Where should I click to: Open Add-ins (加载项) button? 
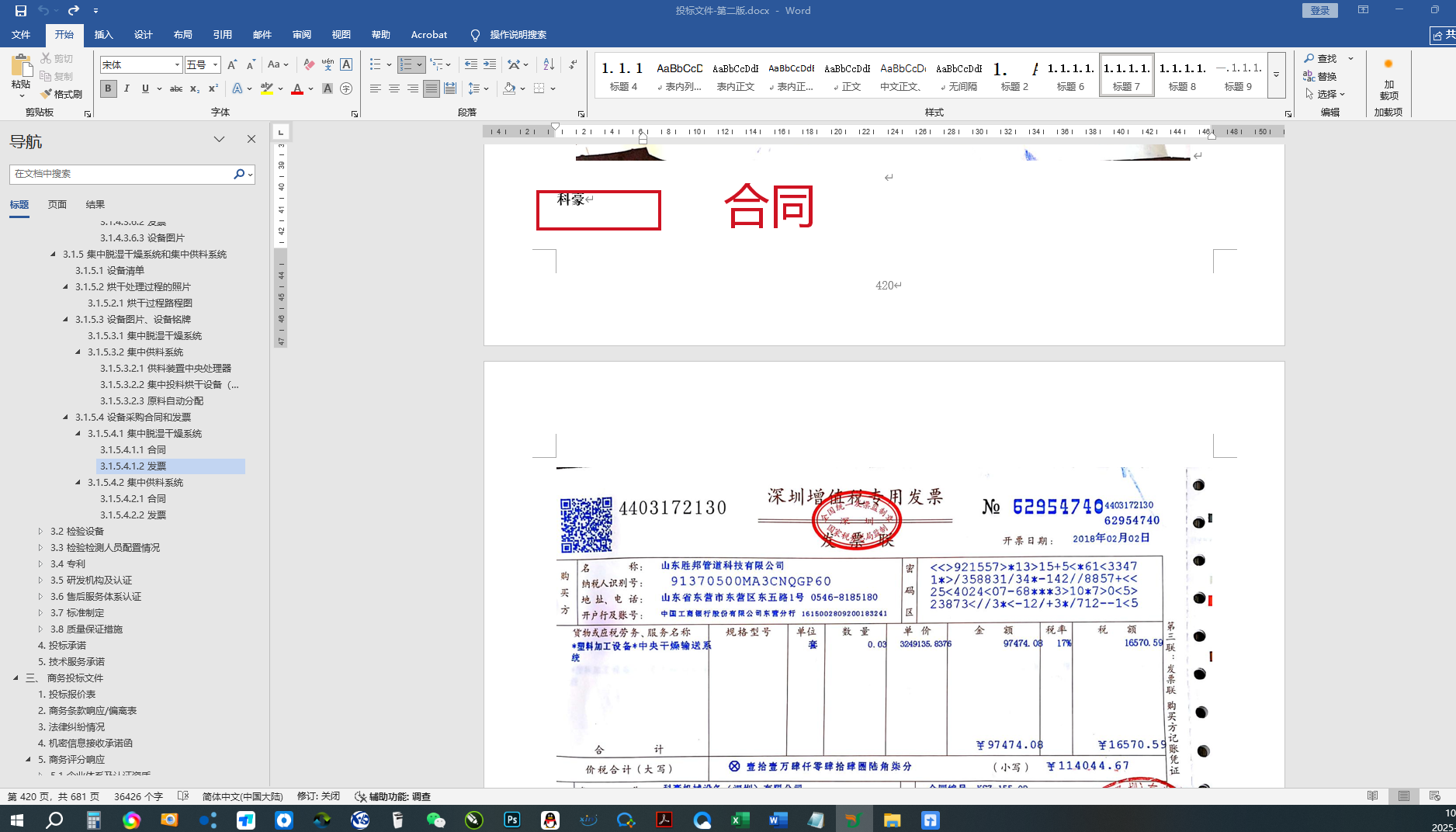(1388, 78)
